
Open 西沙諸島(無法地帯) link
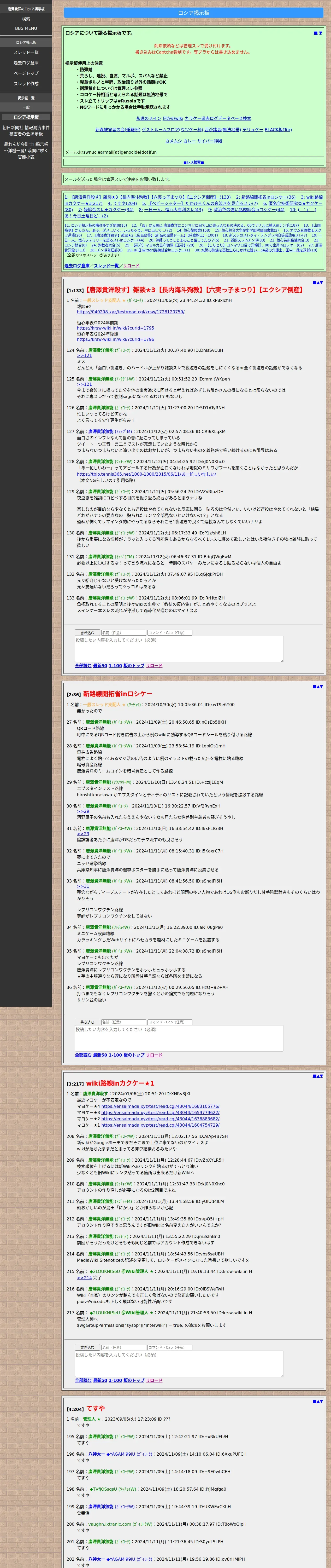point(223,130)
